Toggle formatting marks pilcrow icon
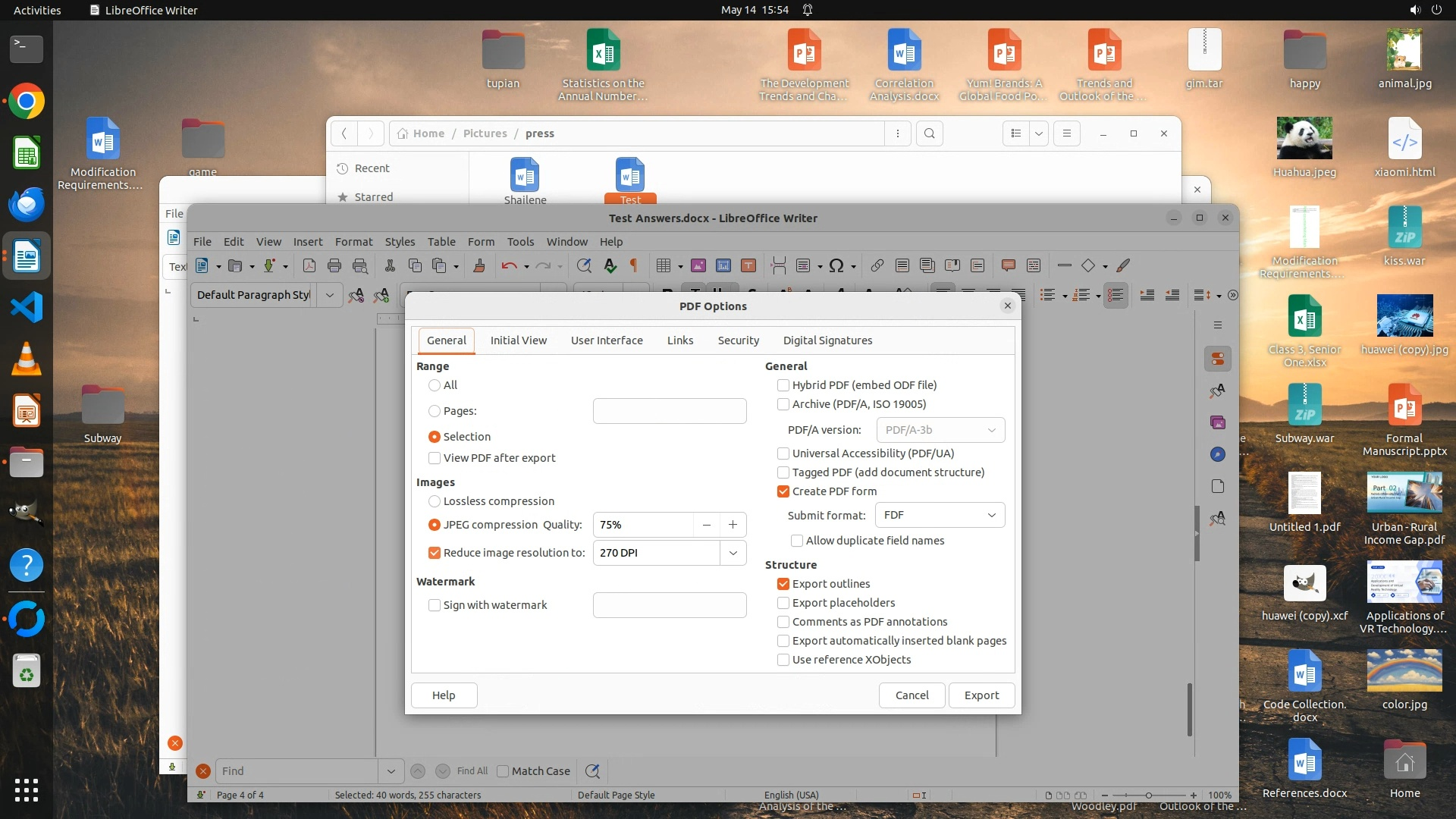This screenshot has height=819, width=1456. (634, 265)
